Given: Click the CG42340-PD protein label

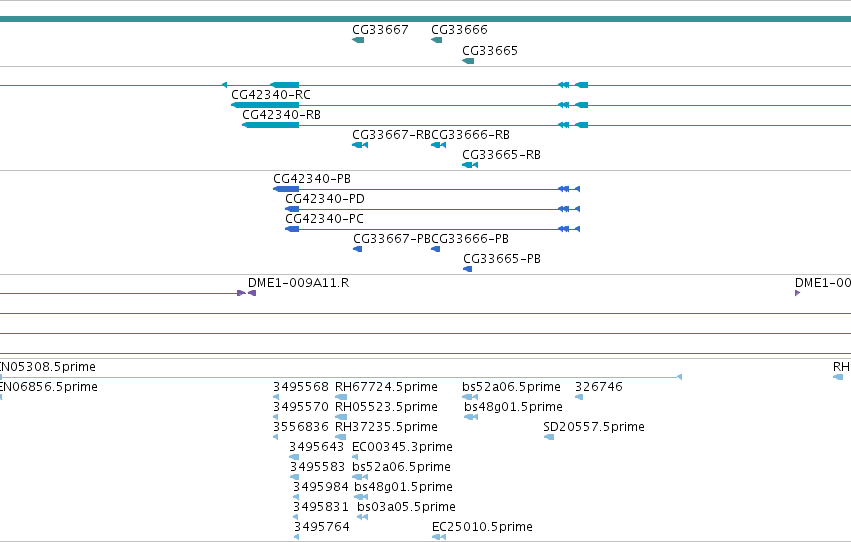Looking at the screenshot, I should 325,199.
